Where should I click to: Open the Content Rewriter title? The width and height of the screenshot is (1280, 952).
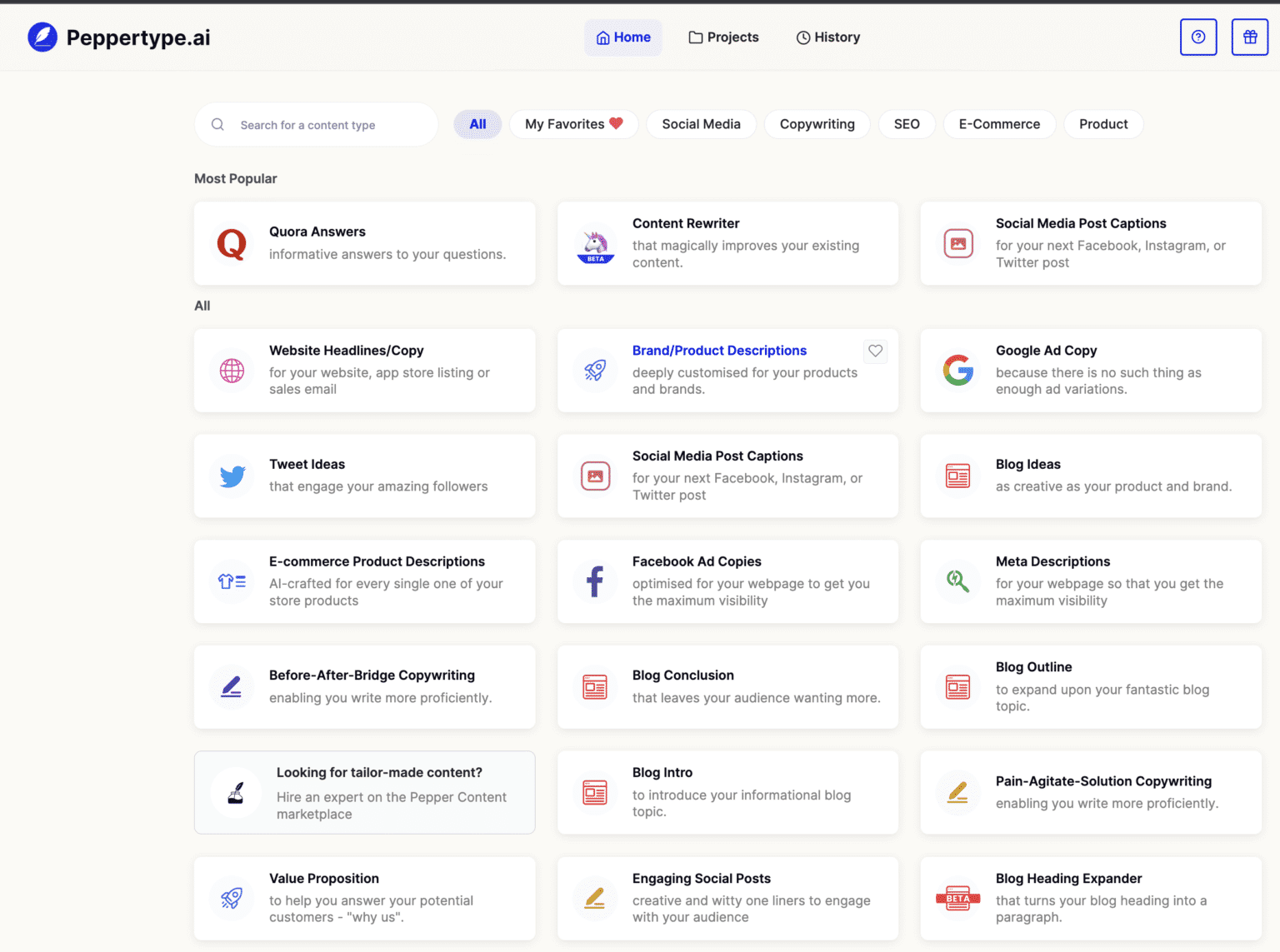pos(686,223)
